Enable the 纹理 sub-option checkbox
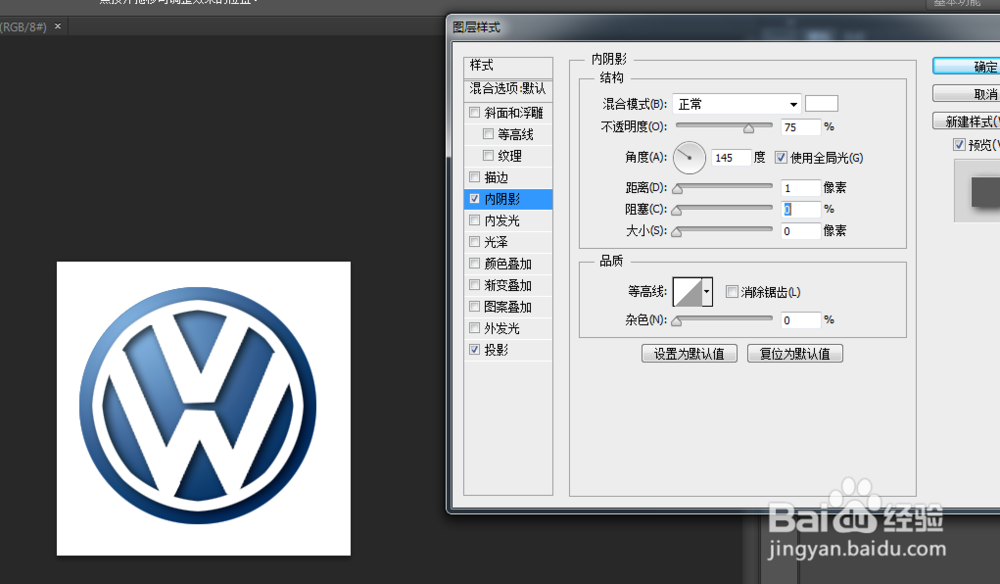The height and width of the screenshot is (584, 1000). (x=488, y=156)
